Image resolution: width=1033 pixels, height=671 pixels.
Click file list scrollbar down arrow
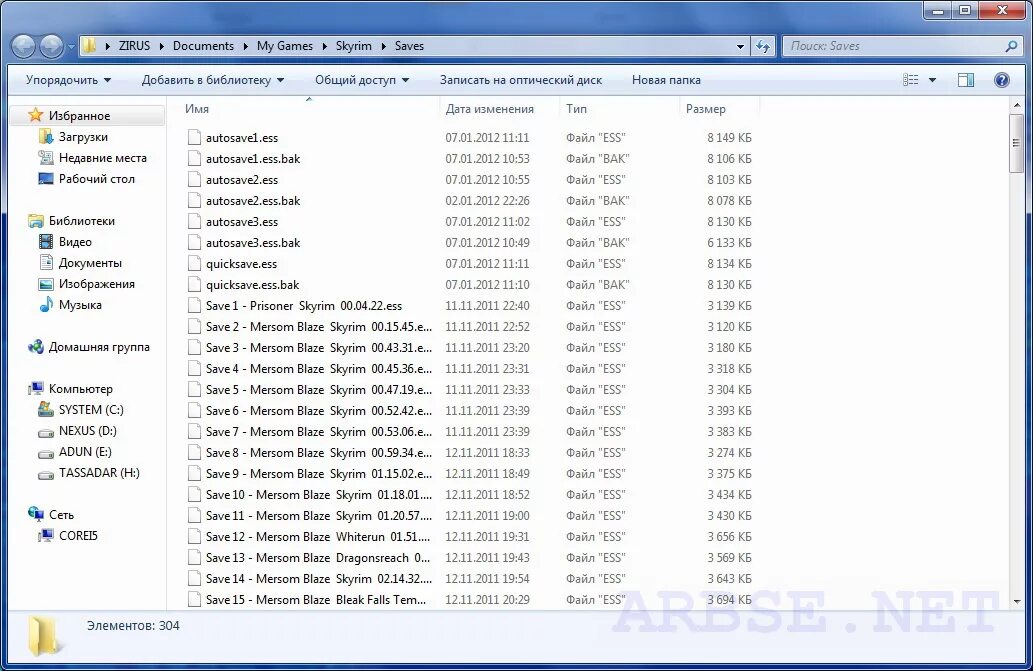pyautogui.click(x=1017, y=601)
